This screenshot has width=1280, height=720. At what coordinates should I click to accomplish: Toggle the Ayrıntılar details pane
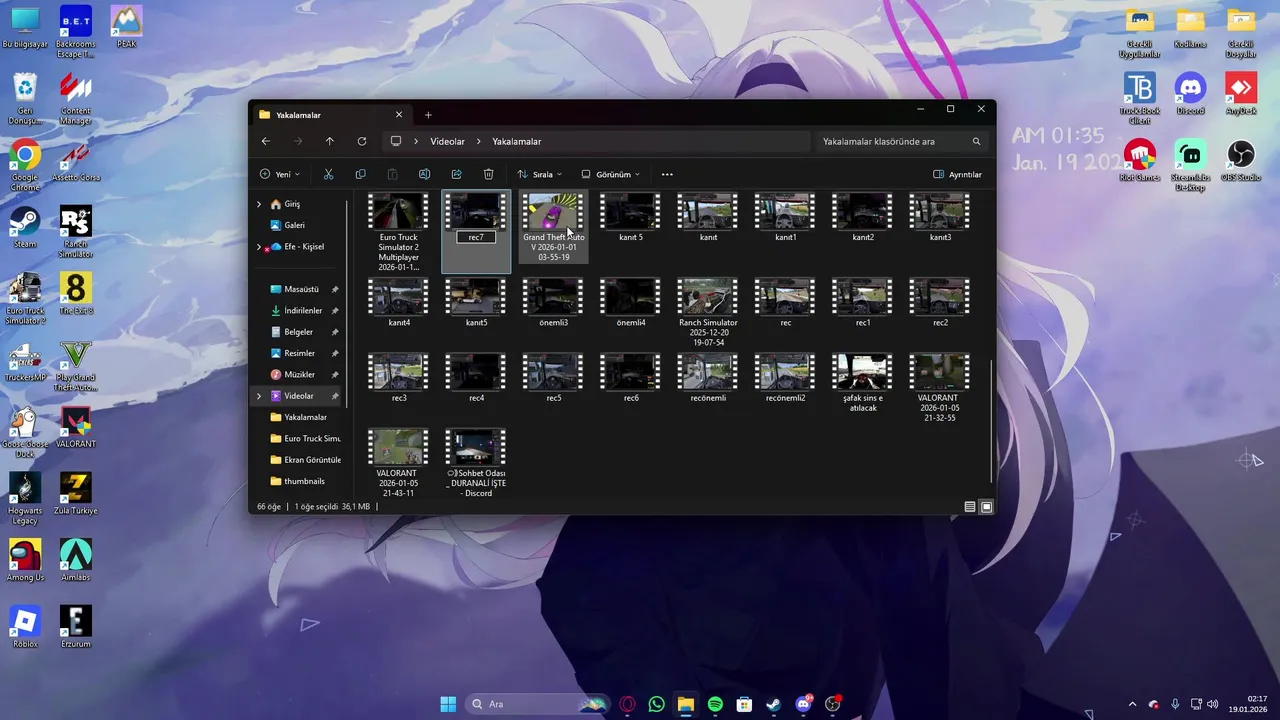point(957,174)
